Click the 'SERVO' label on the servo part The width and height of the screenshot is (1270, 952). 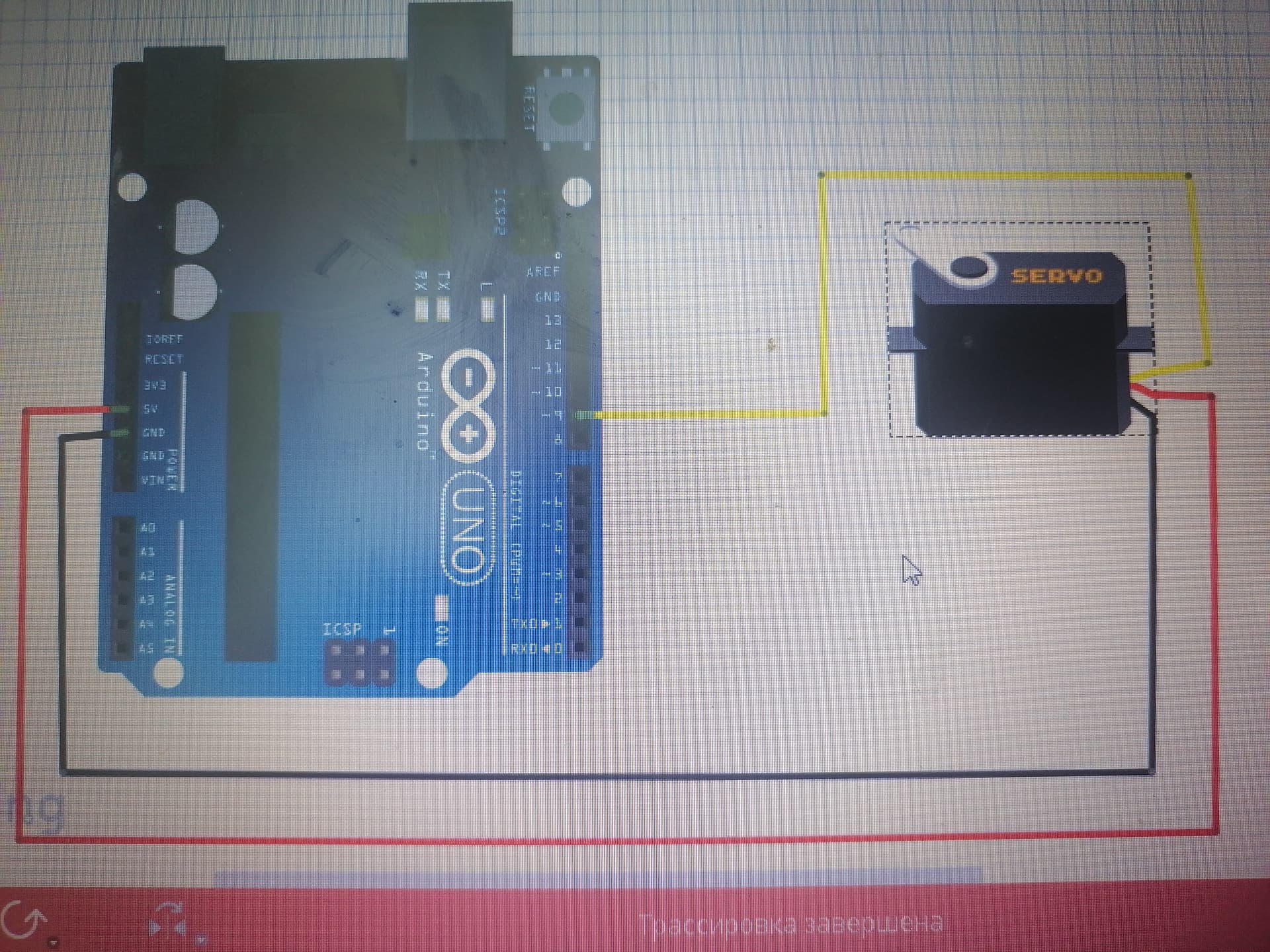[x=1057, y=275]
